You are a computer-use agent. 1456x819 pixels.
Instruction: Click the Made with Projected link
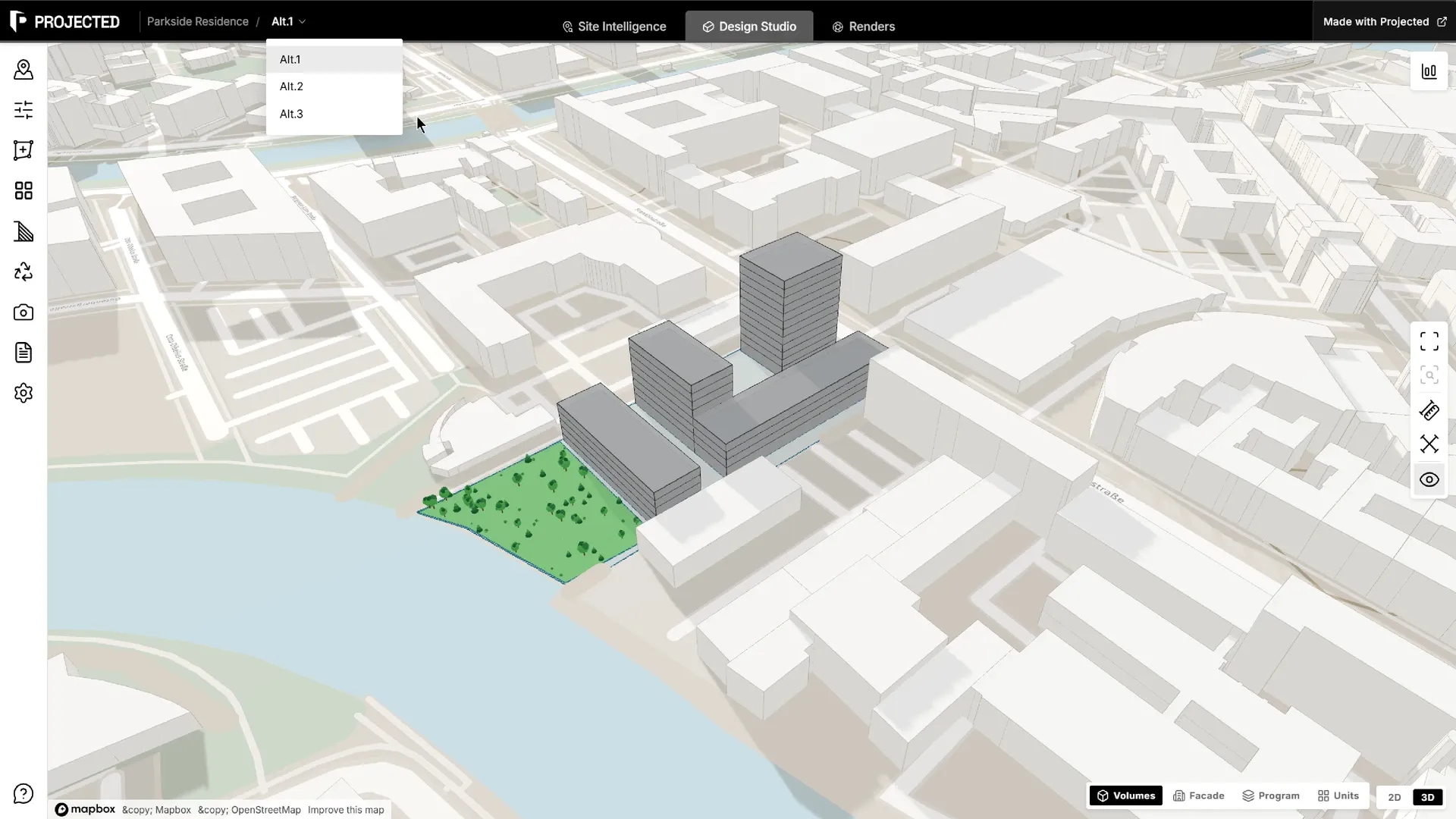[x=1385, y=21]
